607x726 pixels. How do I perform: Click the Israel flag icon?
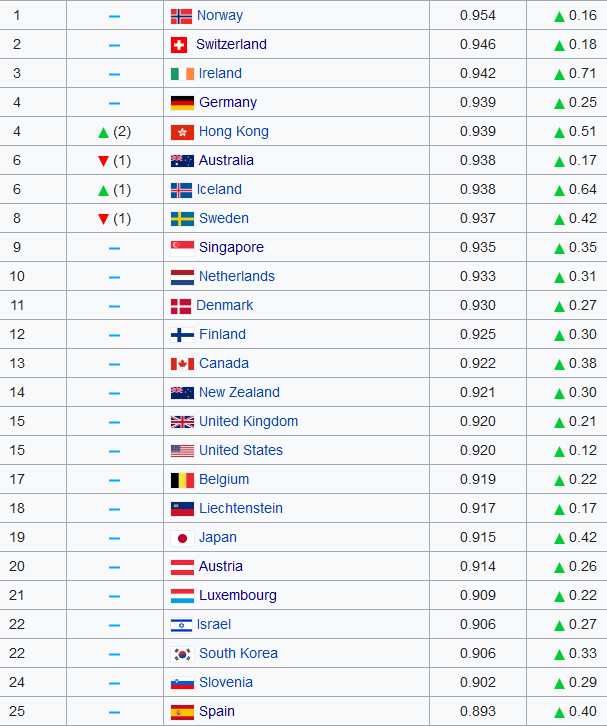[x=182, y=625]
